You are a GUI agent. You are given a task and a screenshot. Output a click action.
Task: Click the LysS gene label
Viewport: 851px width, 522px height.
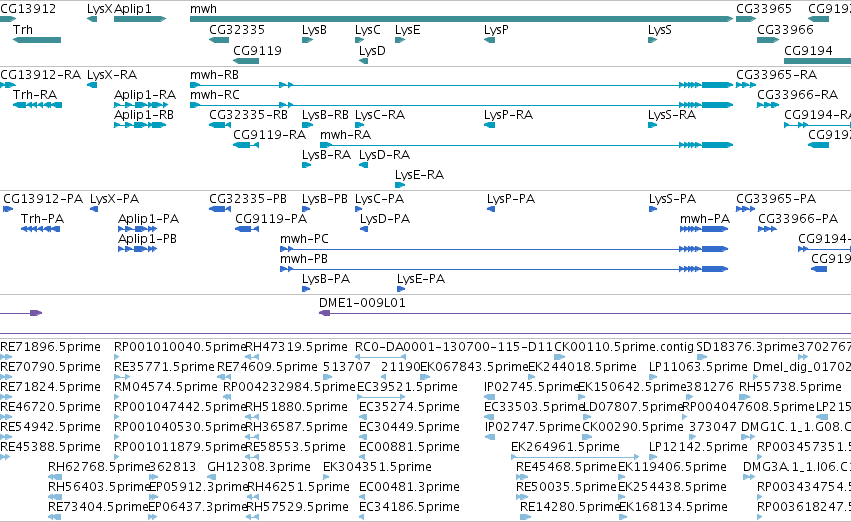pyautogui.click(x=660, y=29)
